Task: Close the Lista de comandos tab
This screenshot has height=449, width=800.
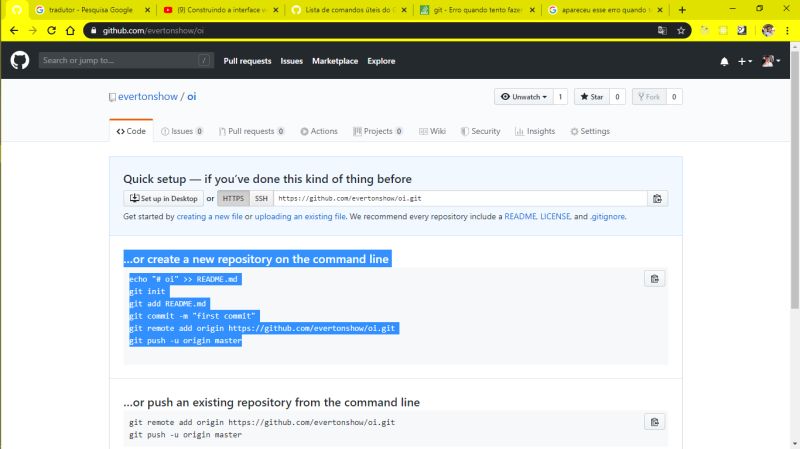Action: click(404, 10)
